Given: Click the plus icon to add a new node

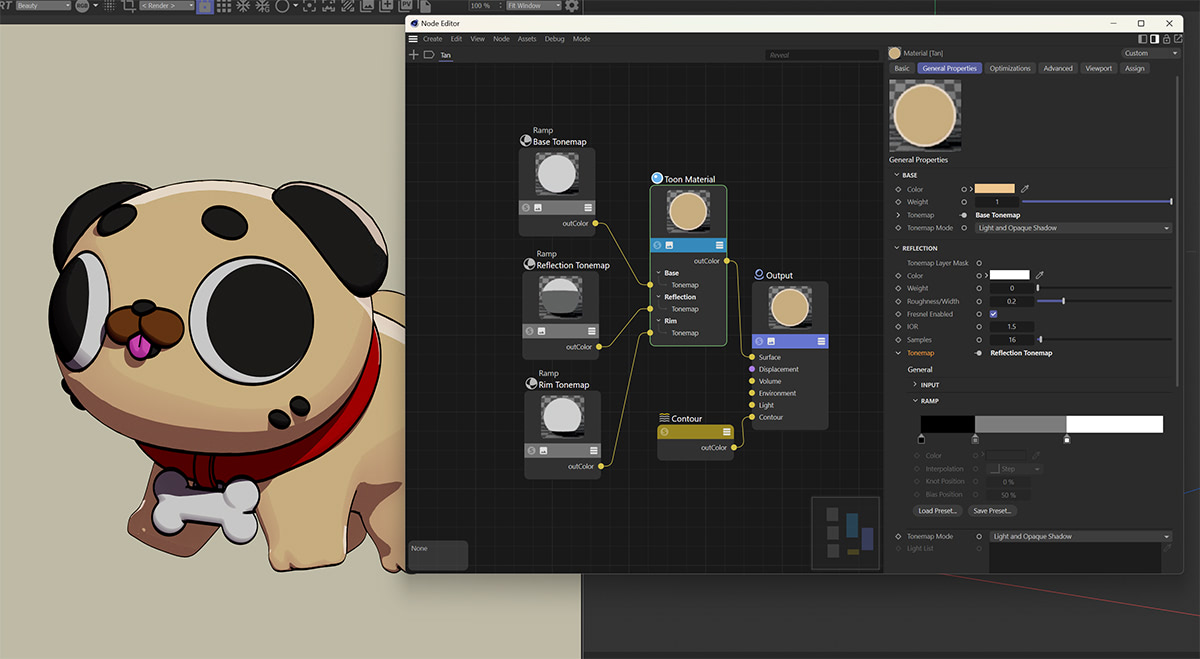Looking at the screenshot, I should point(413,55).
